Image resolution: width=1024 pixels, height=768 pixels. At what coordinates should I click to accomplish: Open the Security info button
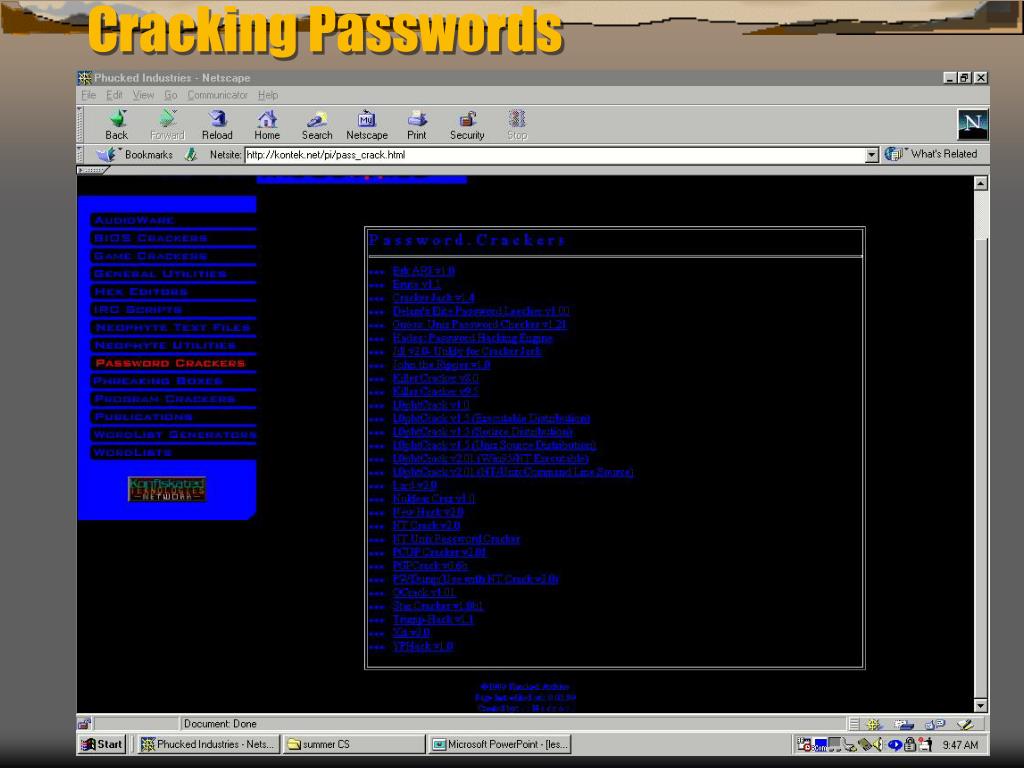[x=467, y=125]
